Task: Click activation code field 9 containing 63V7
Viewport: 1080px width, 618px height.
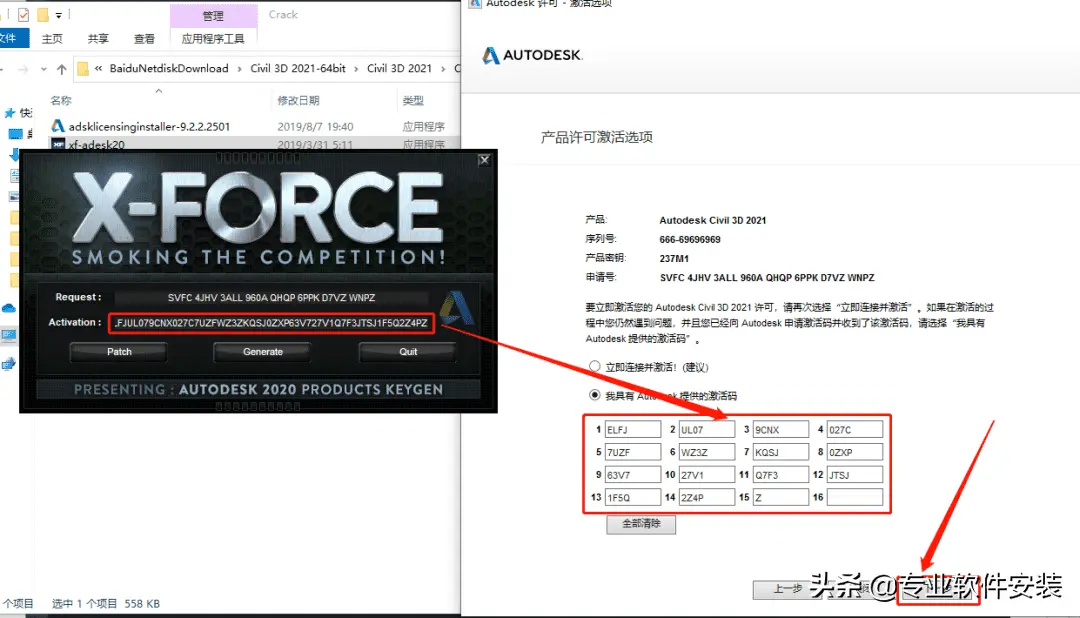Action: click(633, 475)
